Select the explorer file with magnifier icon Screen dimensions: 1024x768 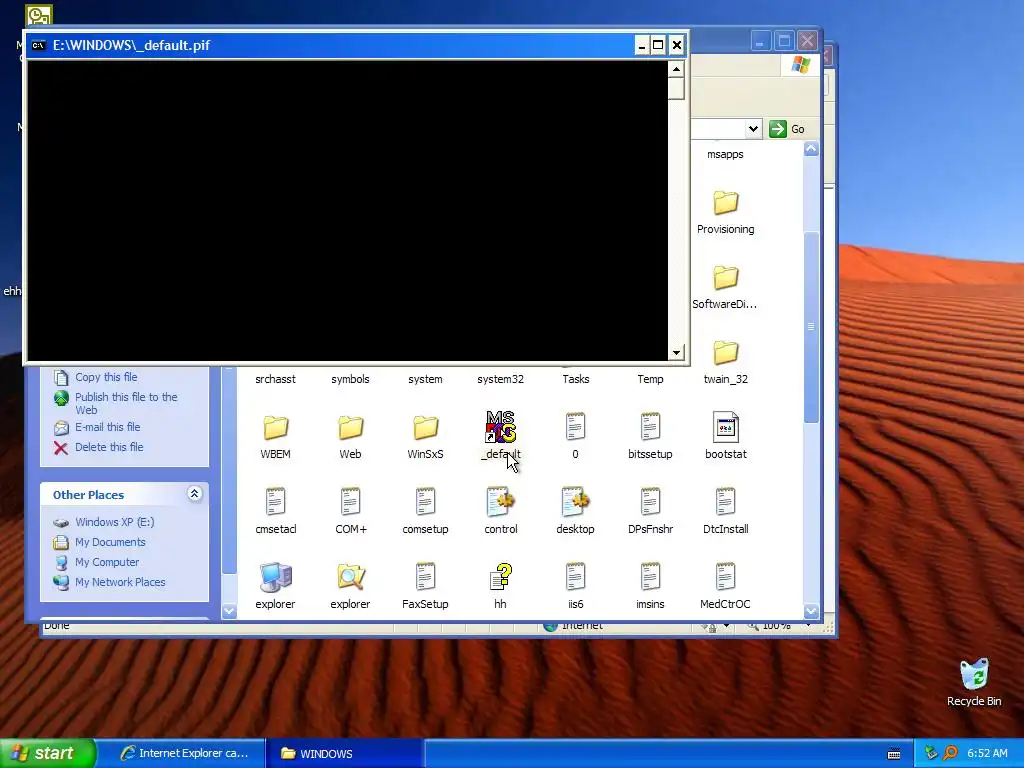coord(350,577)
